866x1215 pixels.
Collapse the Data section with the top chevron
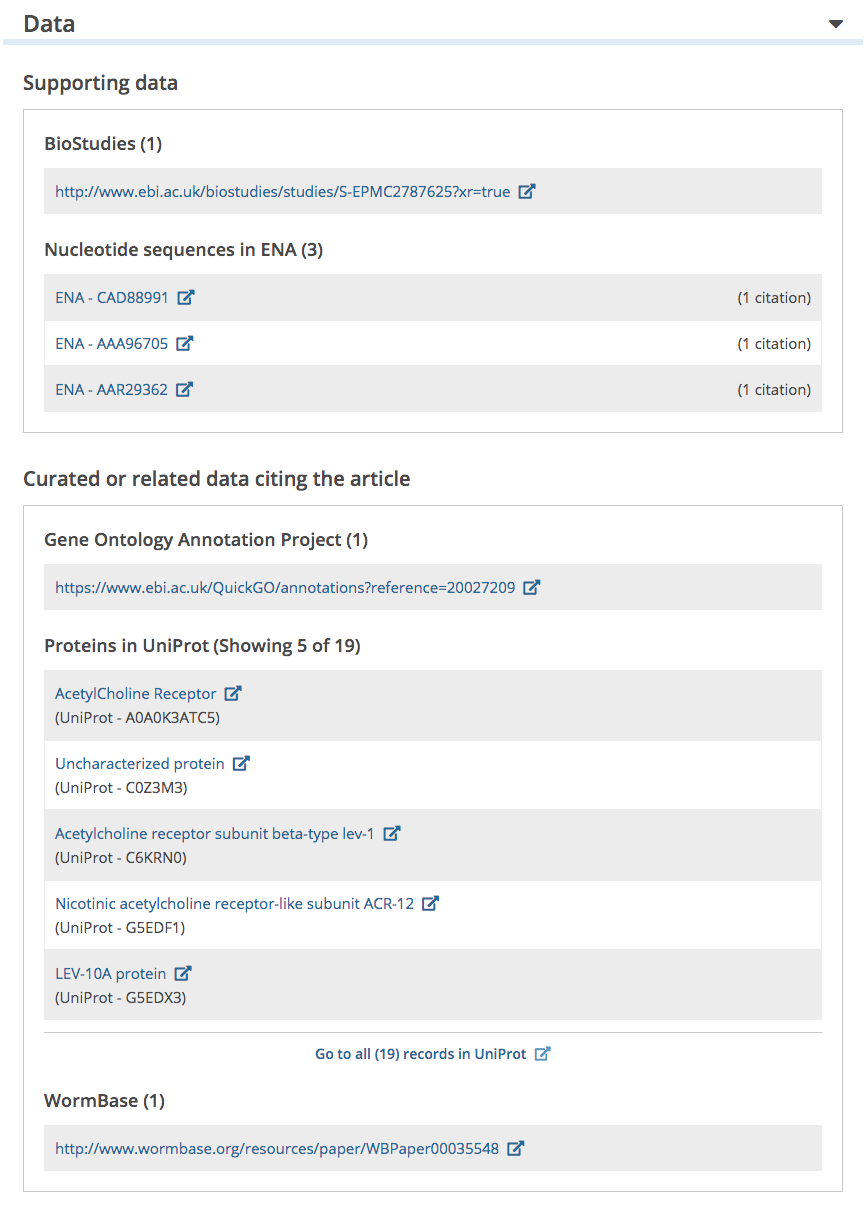[835, 22]
